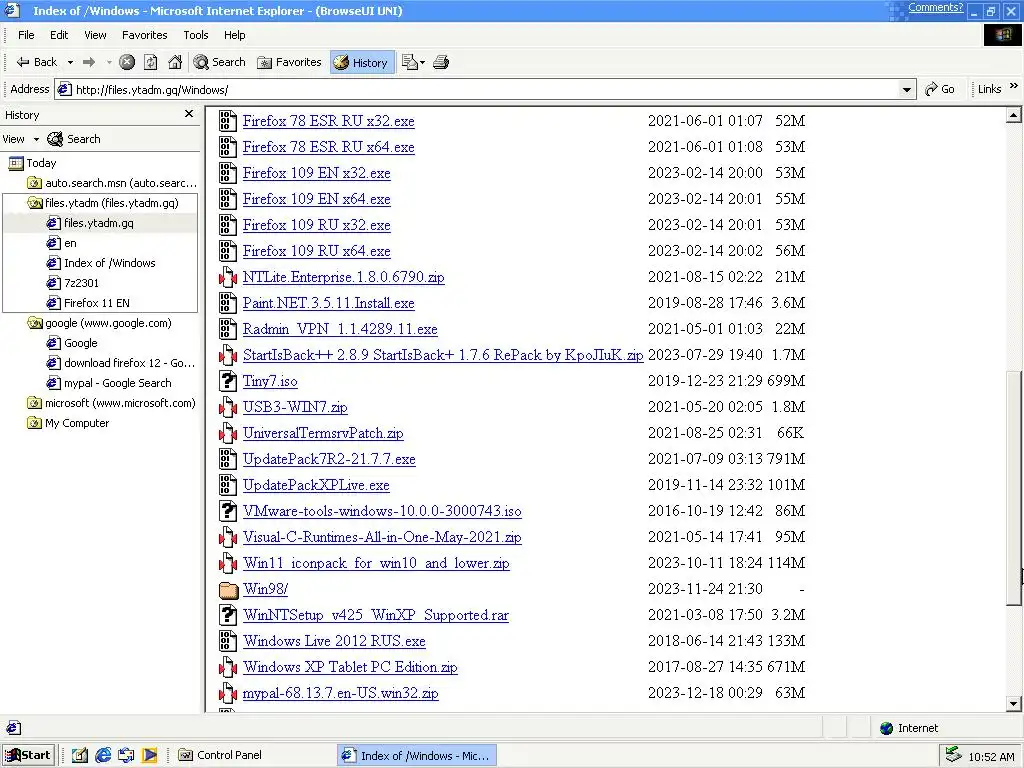
Task: Click the Mail toolbar icon
Action: (409, 62)
